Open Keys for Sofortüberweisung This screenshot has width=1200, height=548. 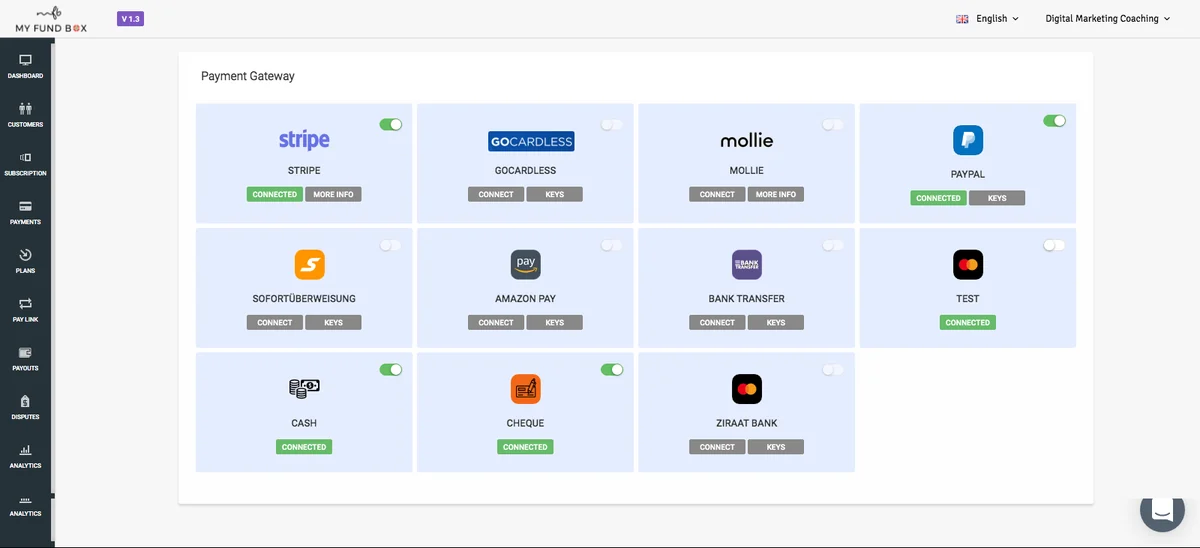(x=333, y=323)
